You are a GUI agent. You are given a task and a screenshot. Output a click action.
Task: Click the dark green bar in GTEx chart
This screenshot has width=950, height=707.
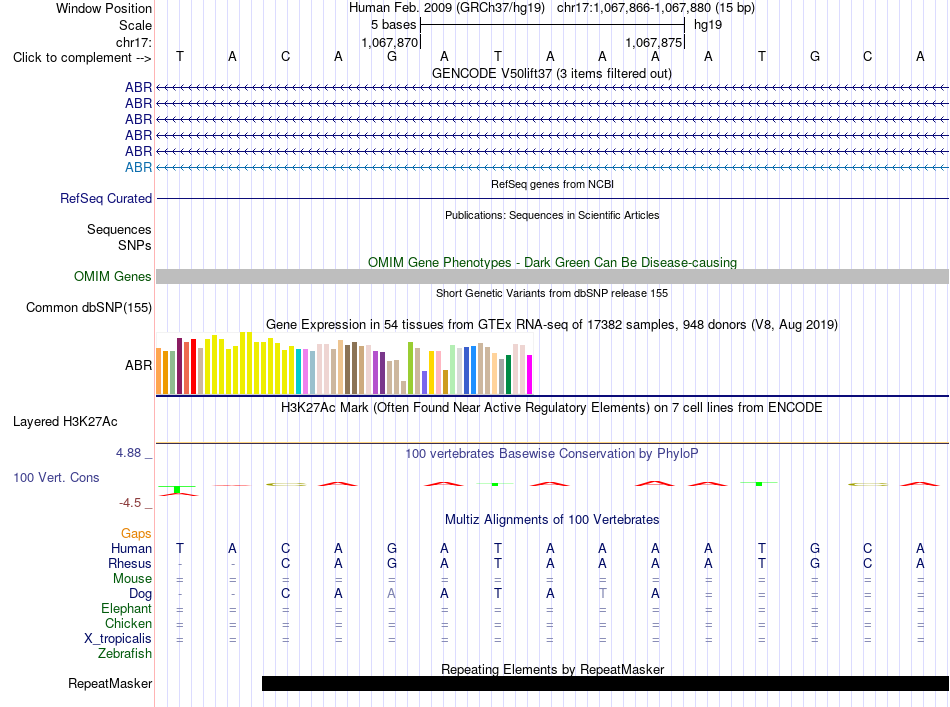pos(508,374)
